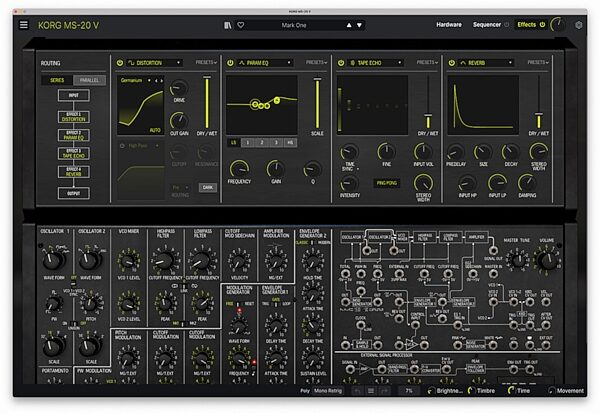The image size is (600, 414).
Task: Click Tape Echo Input Vol knob
Action: [423, 152]
